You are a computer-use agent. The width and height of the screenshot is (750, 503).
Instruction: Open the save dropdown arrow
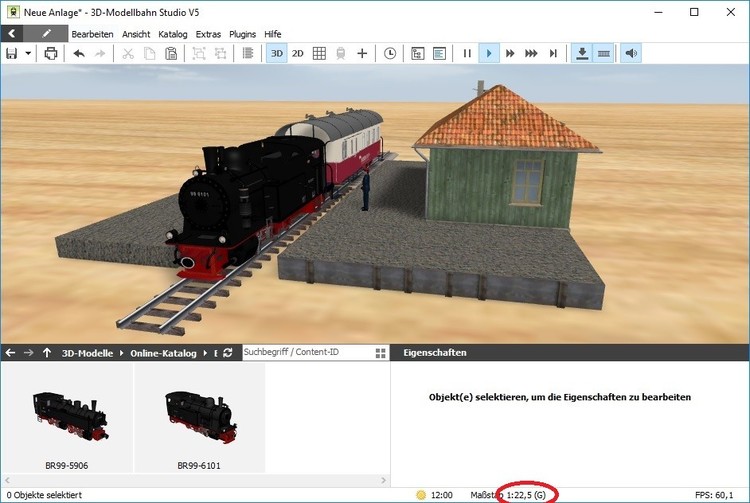tap(28, 53)
